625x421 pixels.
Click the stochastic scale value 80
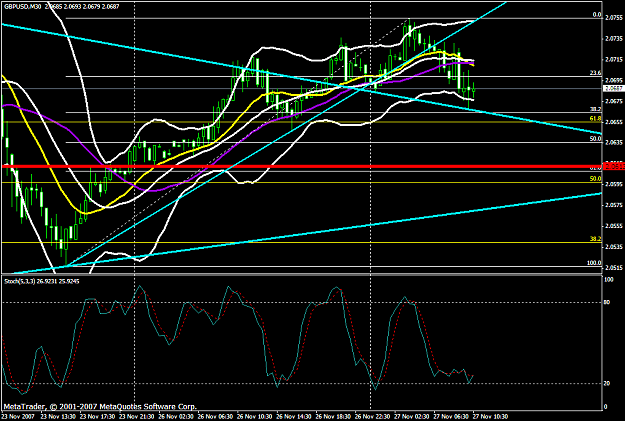[607, 302]
